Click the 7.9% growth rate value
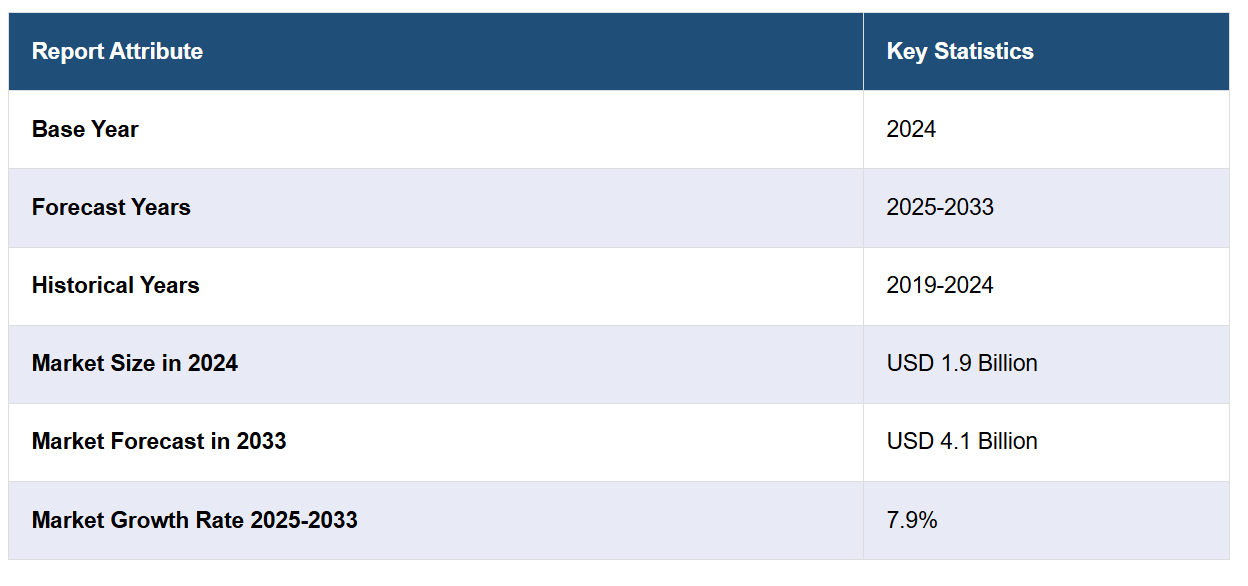Image resolution: width=1248 pixels, height=586 pixels. [x=912, y=520]
